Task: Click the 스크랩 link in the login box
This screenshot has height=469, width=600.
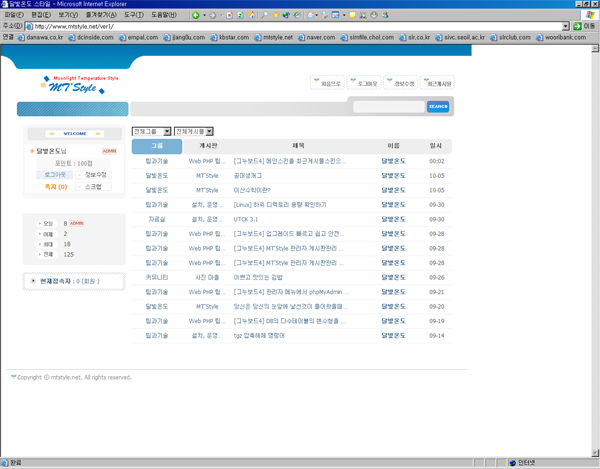Action: pyautogui.click(x=92, y=187)
